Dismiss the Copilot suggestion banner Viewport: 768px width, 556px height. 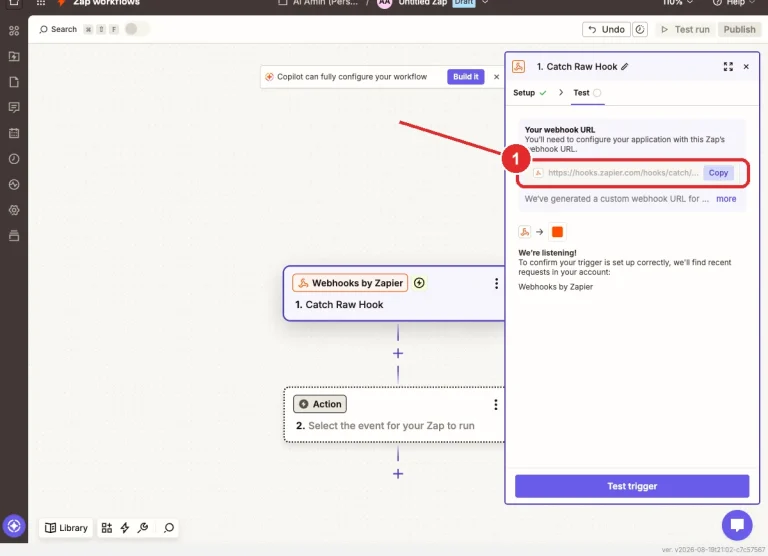(496, 77)
